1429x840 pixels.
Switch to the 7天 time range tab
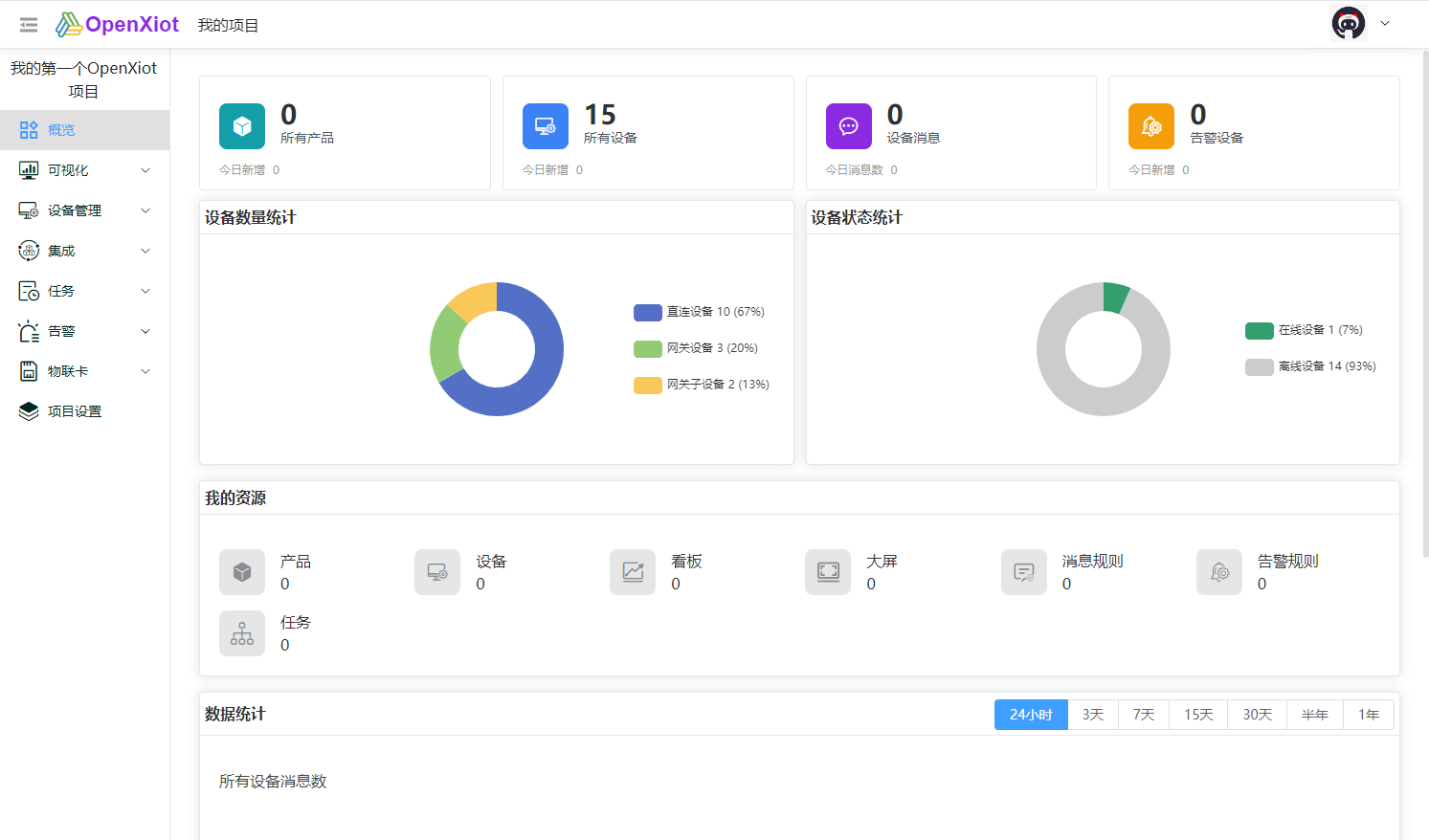pyautogui.click(x=1144, y=715)
